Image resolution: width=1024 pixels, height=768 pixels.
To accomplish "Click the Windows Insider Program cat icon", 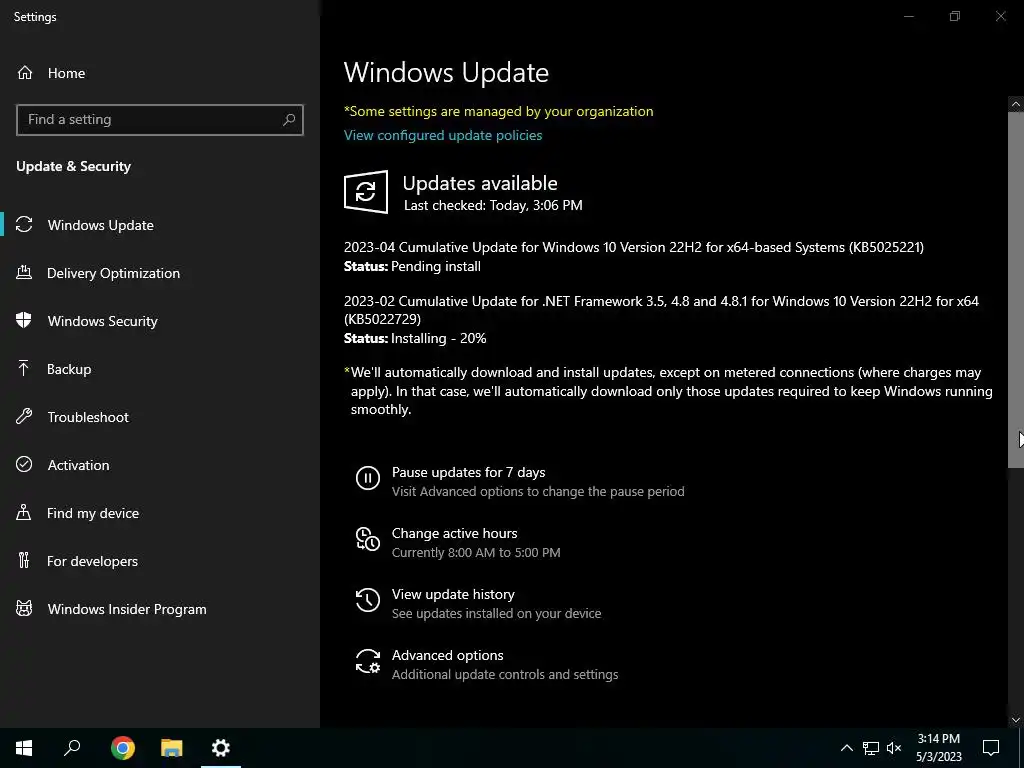I will click(24, 609).
